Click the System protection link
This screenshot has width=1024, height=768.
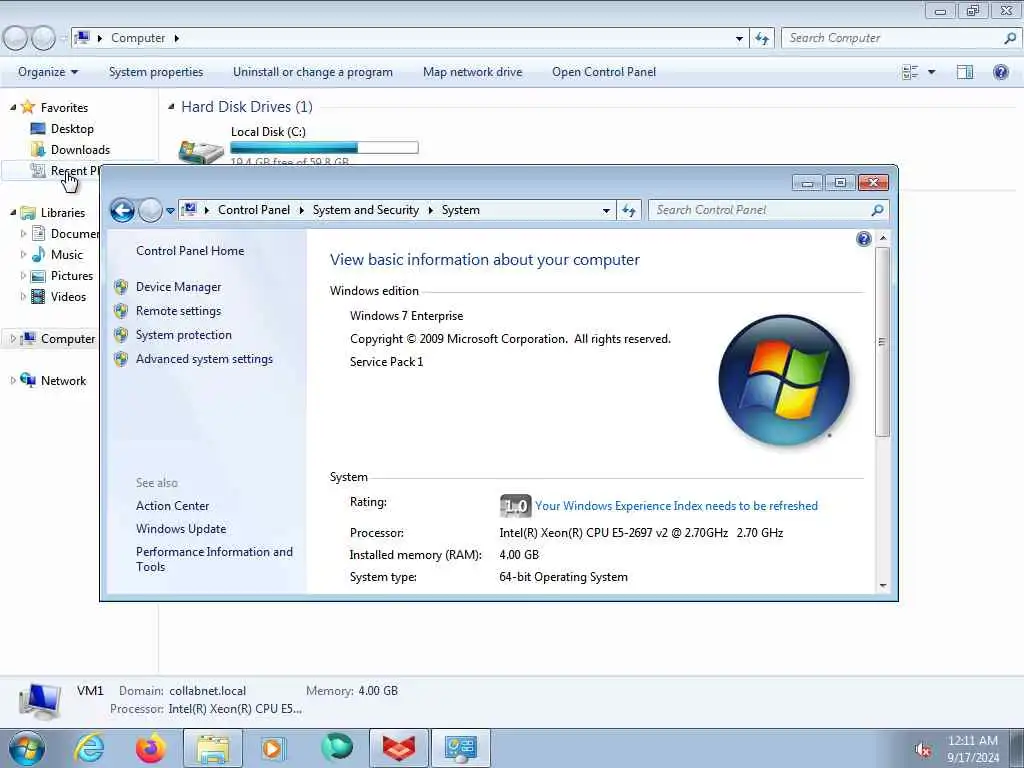[x=184, y=335]
